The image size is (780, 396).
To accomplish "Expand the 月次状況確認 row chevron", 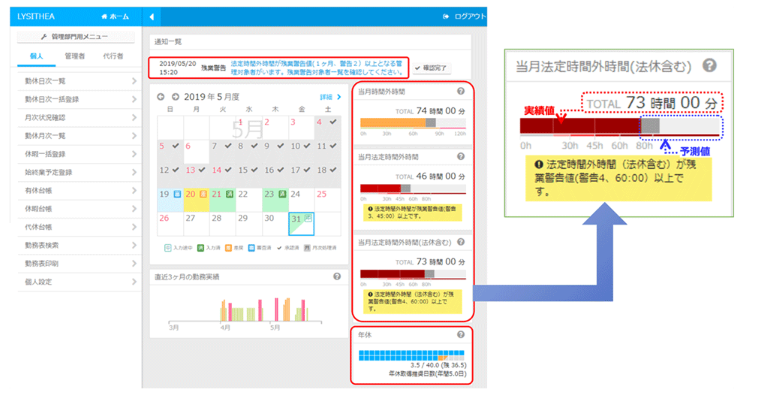I will pos(134,117).
